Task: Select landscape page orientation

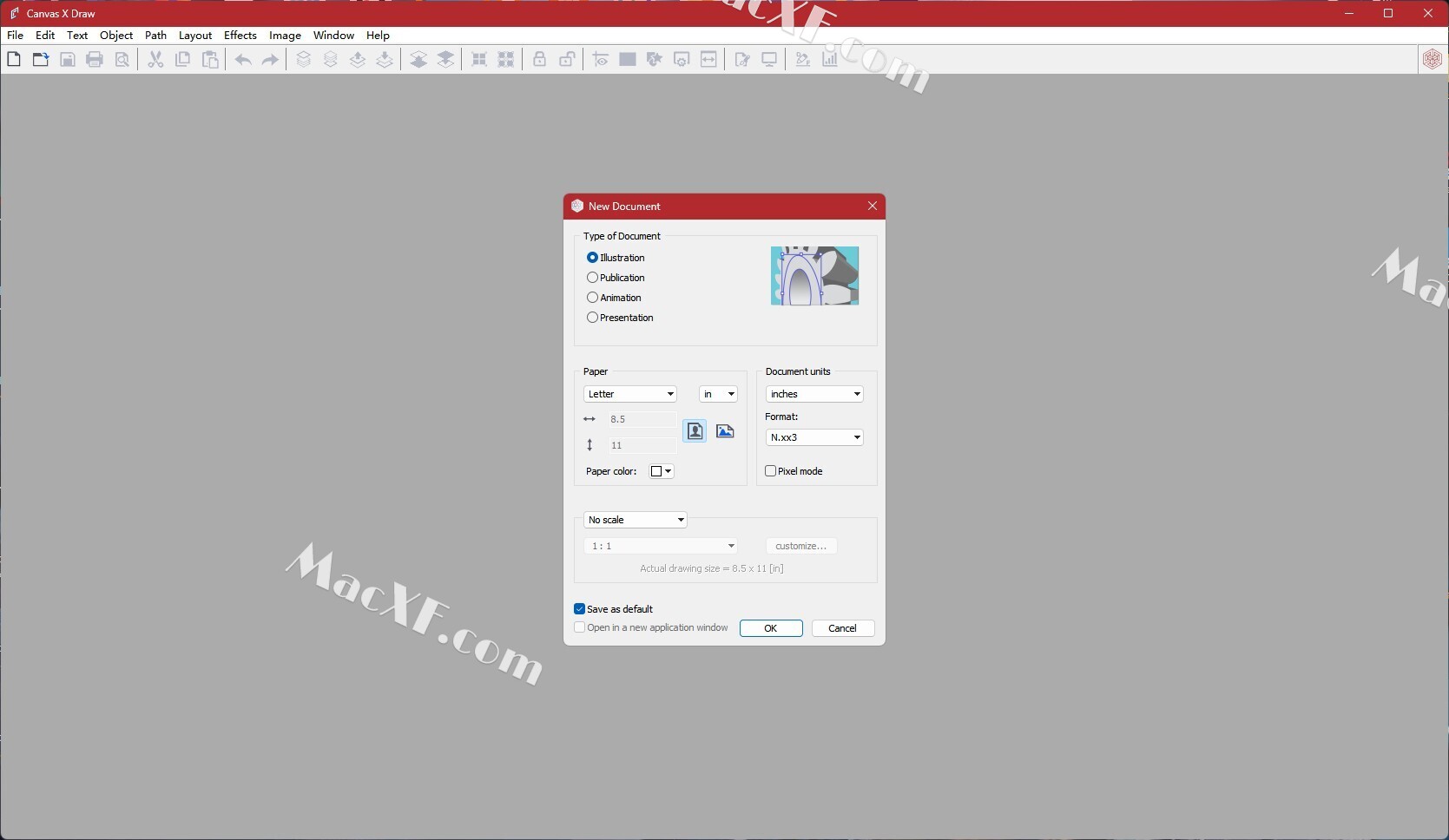Action: (725, 431)
